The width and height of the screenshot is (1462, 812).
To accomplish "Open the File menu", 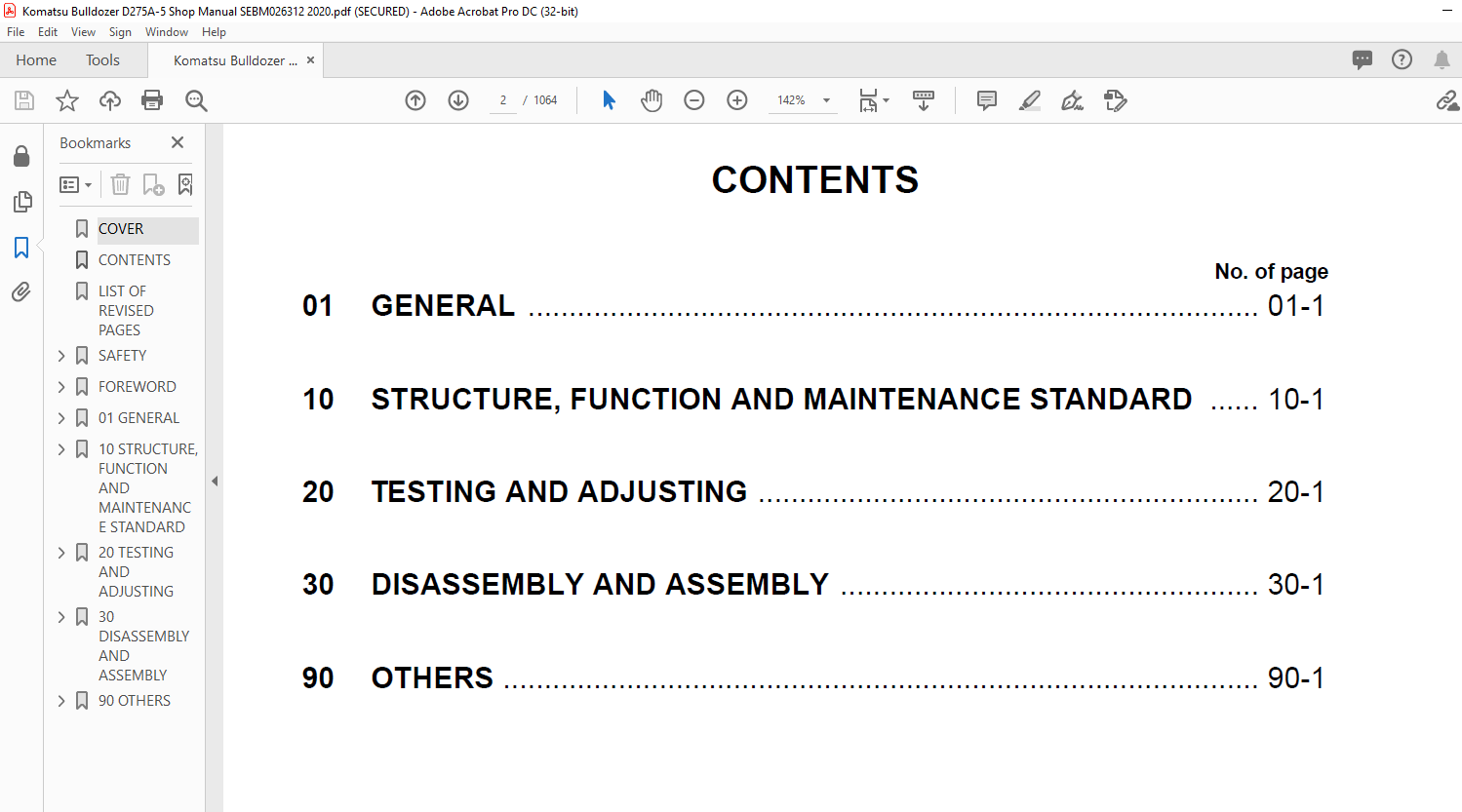I will pos(16,32).
